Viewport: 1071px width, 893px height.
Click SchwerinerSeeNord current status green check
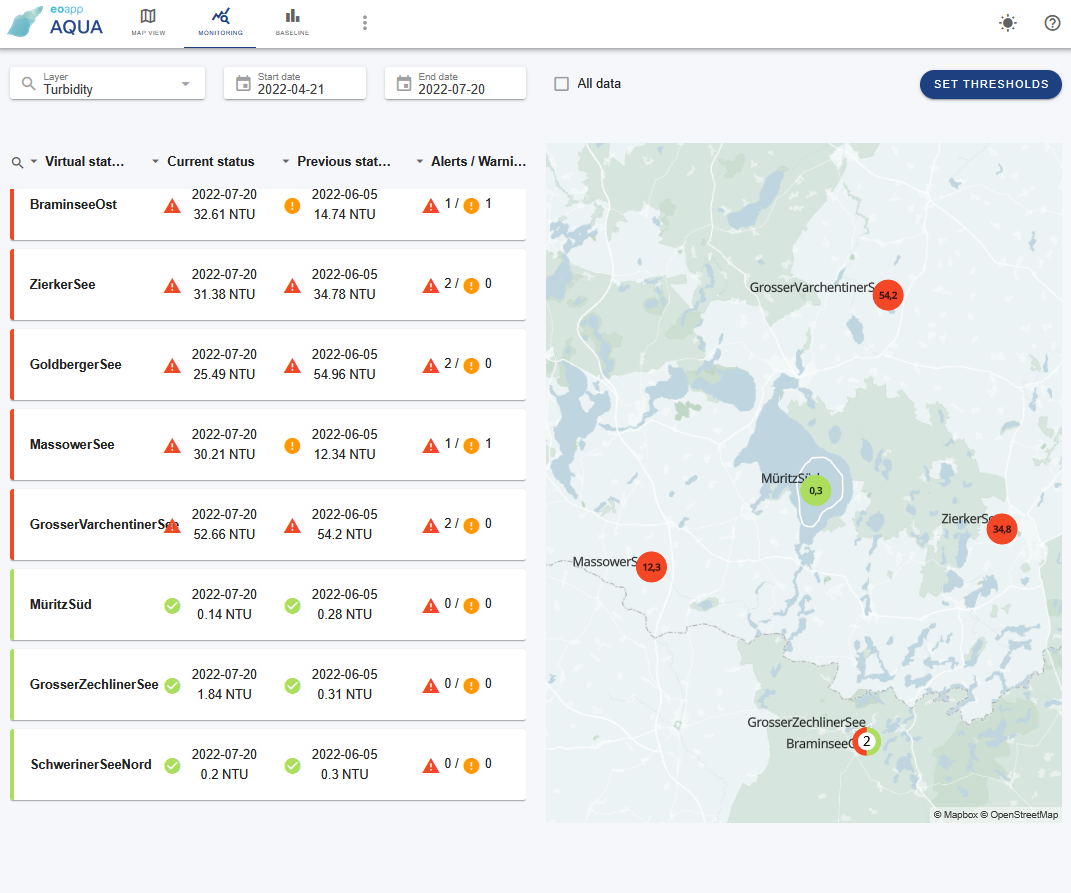pos(172,765)
